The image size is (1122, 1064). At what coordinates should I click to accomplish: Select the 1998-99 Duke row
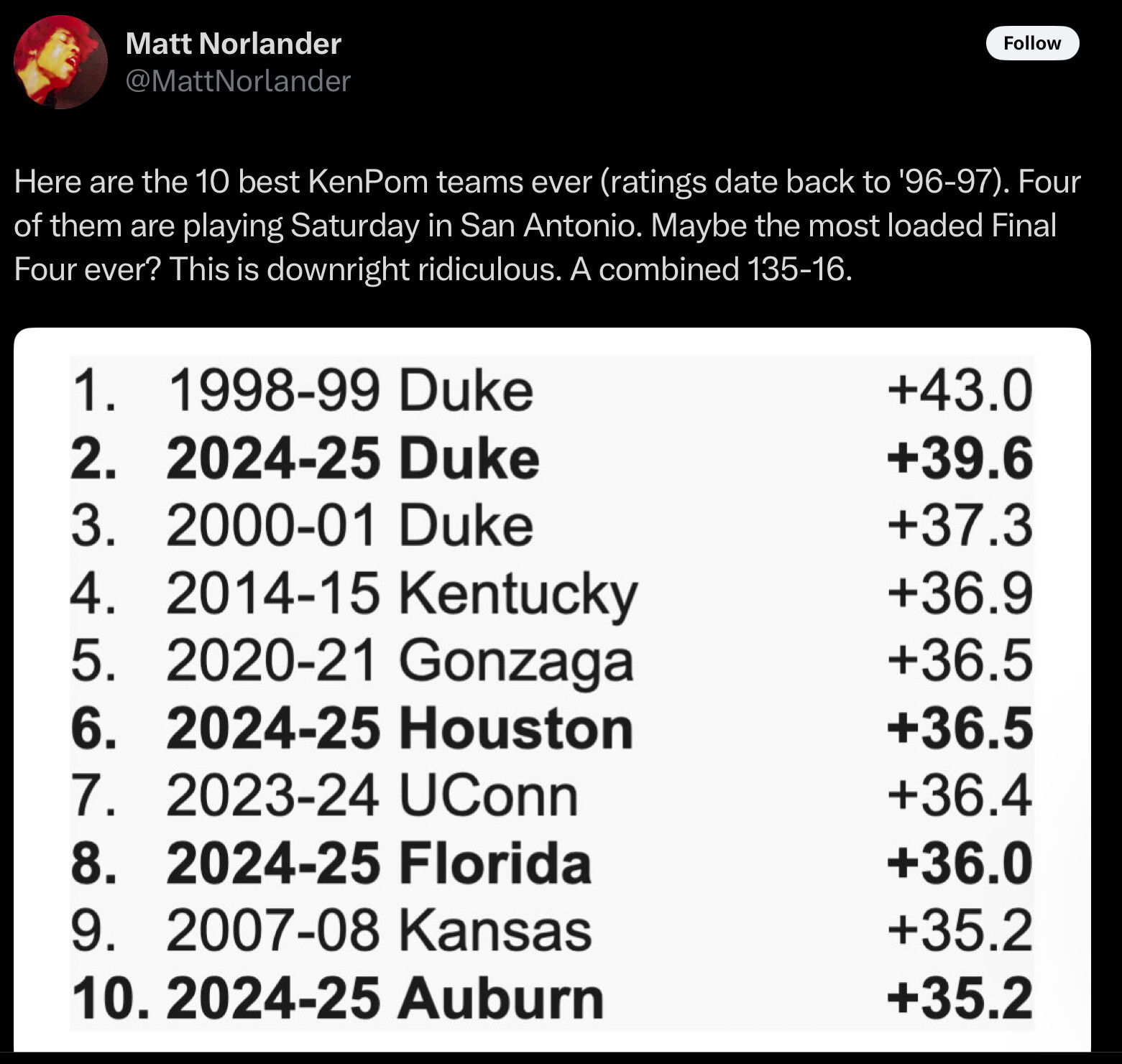[x=350, y=391]
